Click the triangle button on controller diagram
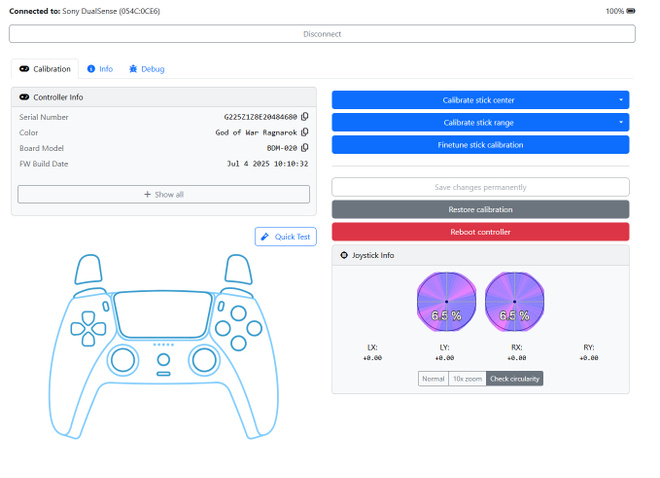The width and height of the screenshot is (660, 478). click(238, 313)
